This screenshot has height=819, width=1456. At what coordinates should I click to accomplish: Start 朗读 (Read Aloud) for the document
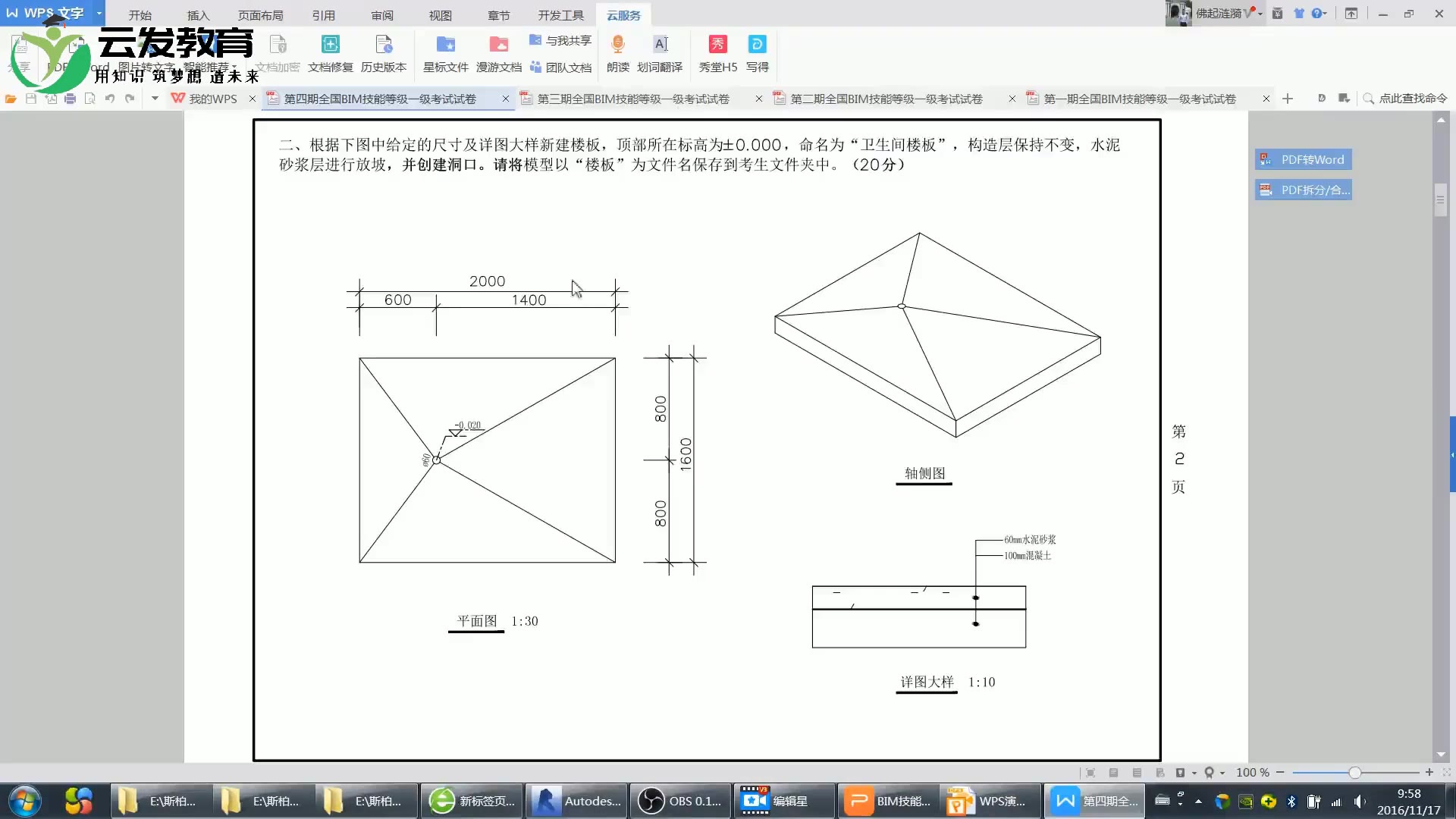pyautogui.click(x=617, y=53)
